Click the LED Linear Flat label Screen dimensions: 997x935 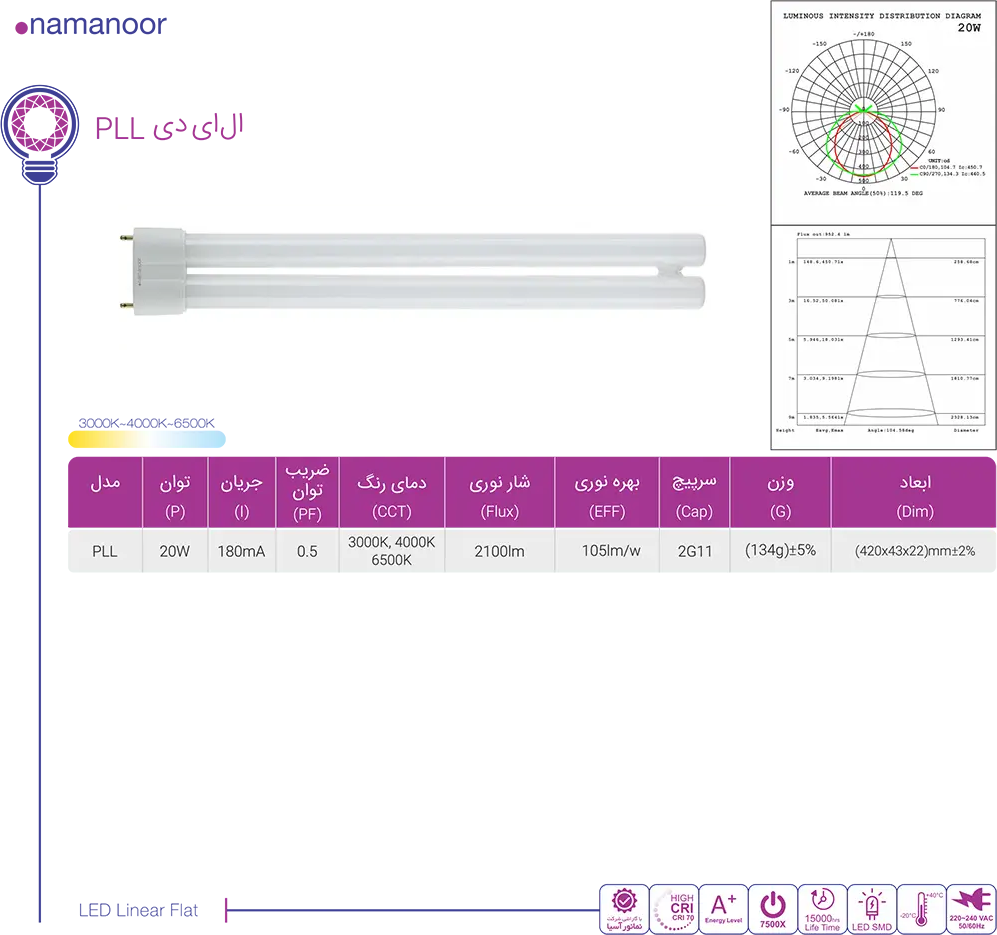click(x=138, y=910)
